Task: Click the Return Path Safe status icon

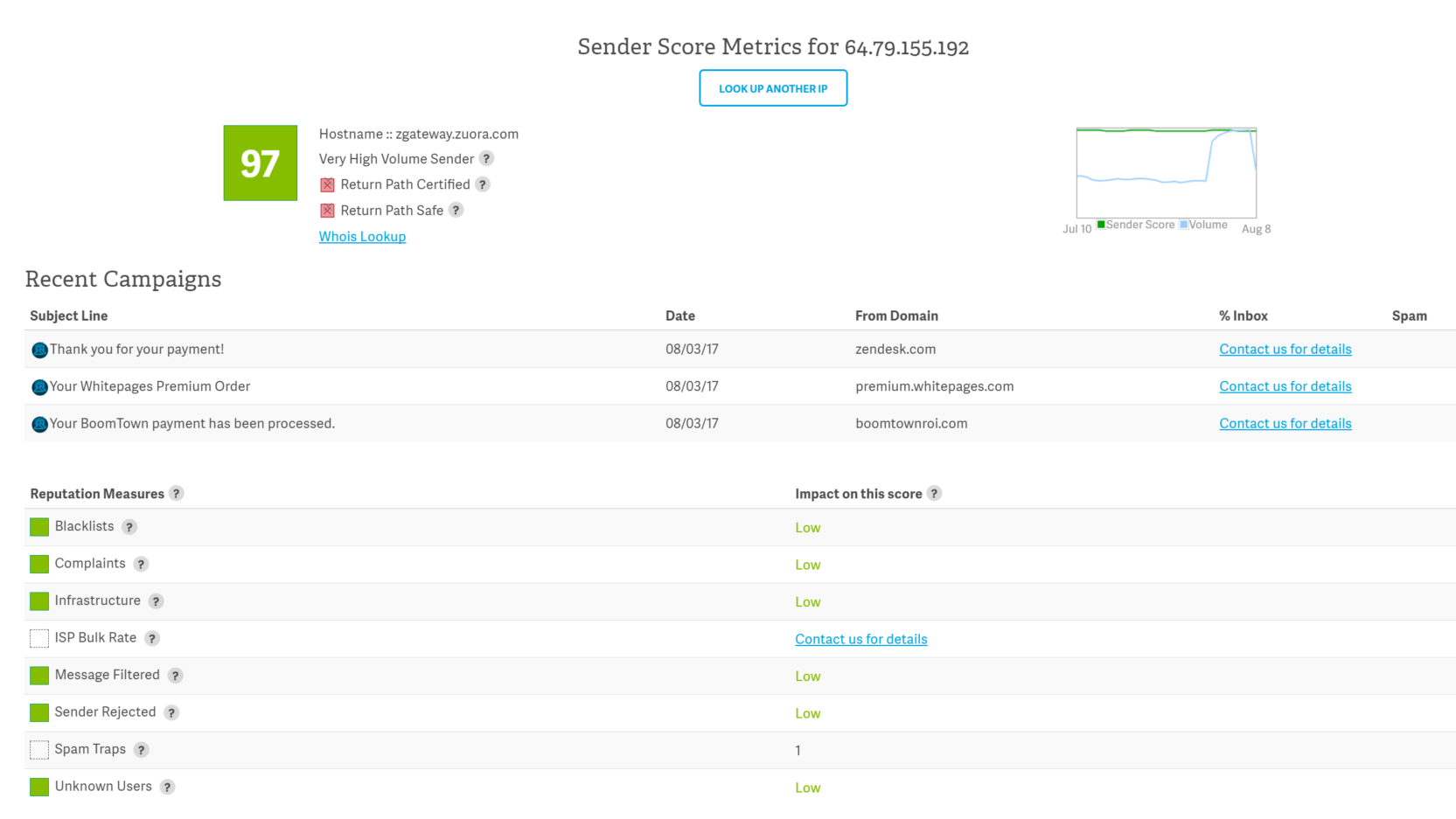Action: [x=327, y=210]
